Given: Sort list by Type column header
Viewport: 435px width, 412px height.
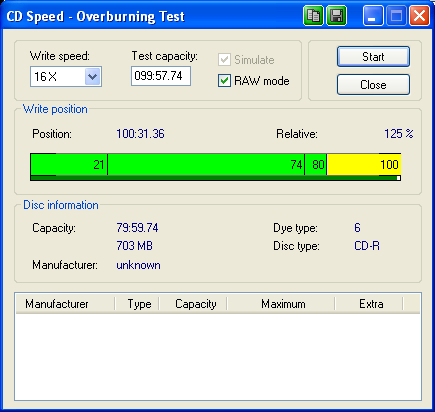Looking at the screenshot, I should pos(137,304).
